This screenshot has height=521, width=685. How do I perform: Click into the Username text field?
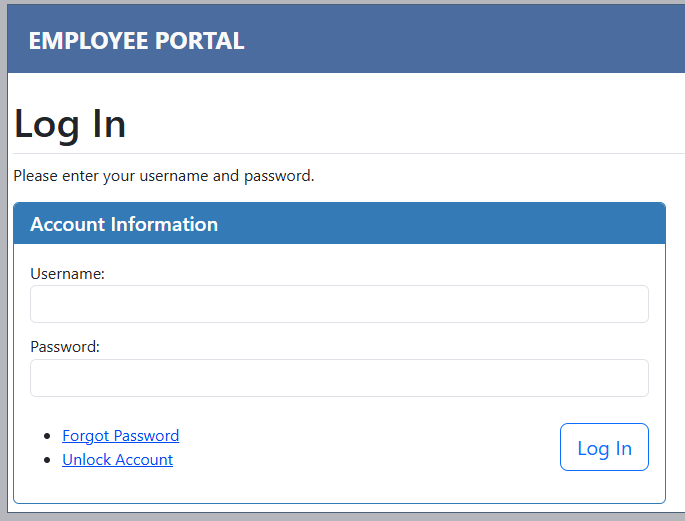coord(339,304)
